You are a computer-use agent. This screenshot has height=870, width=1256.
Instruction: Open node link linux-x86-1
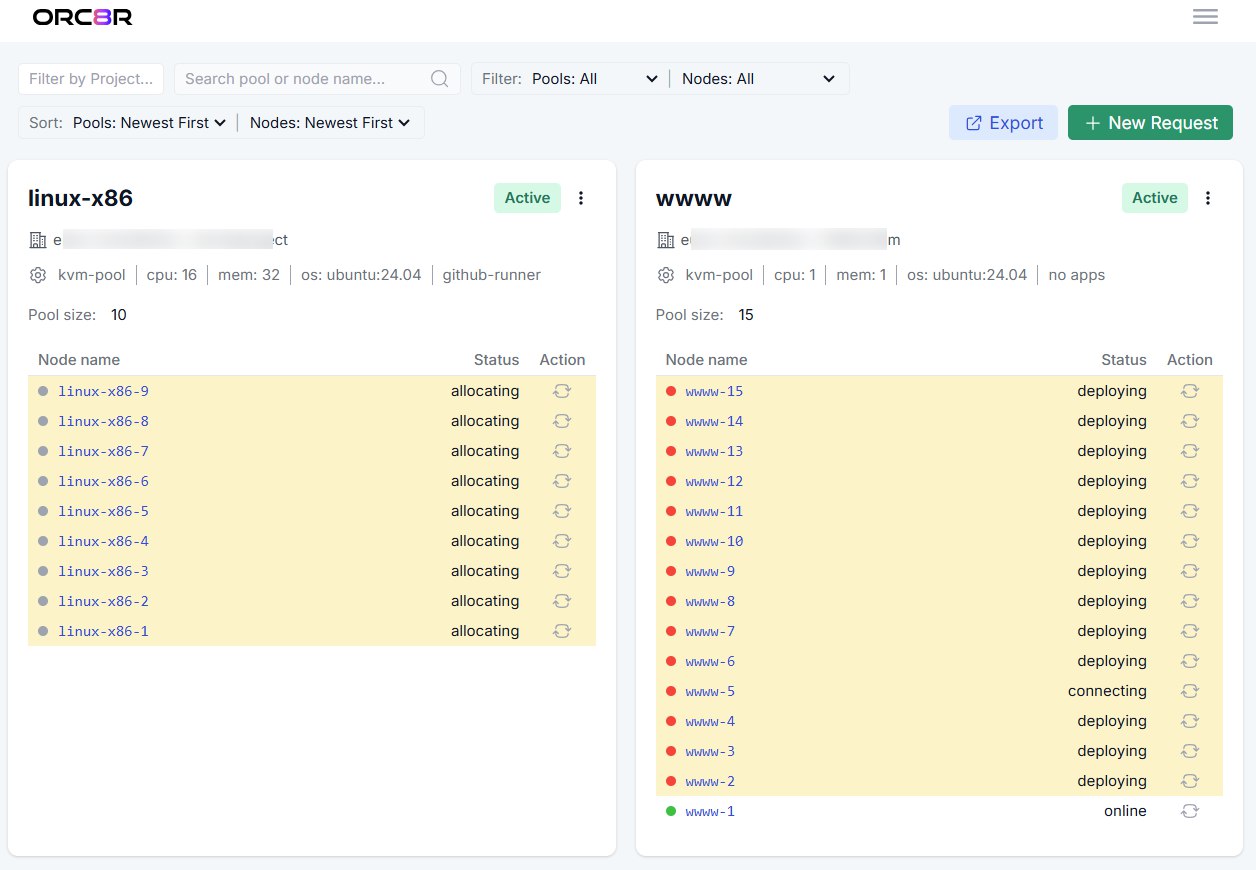(x=103, y=631)
